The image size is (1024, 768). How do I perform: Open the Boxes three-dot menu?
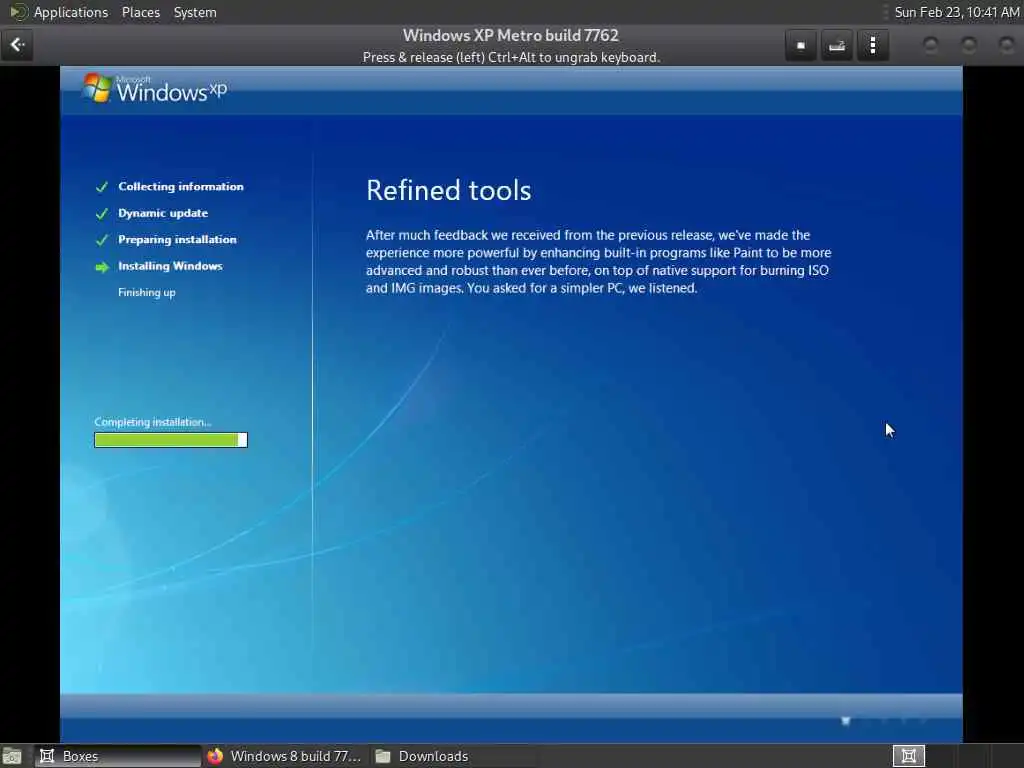[x=872, y=46]
